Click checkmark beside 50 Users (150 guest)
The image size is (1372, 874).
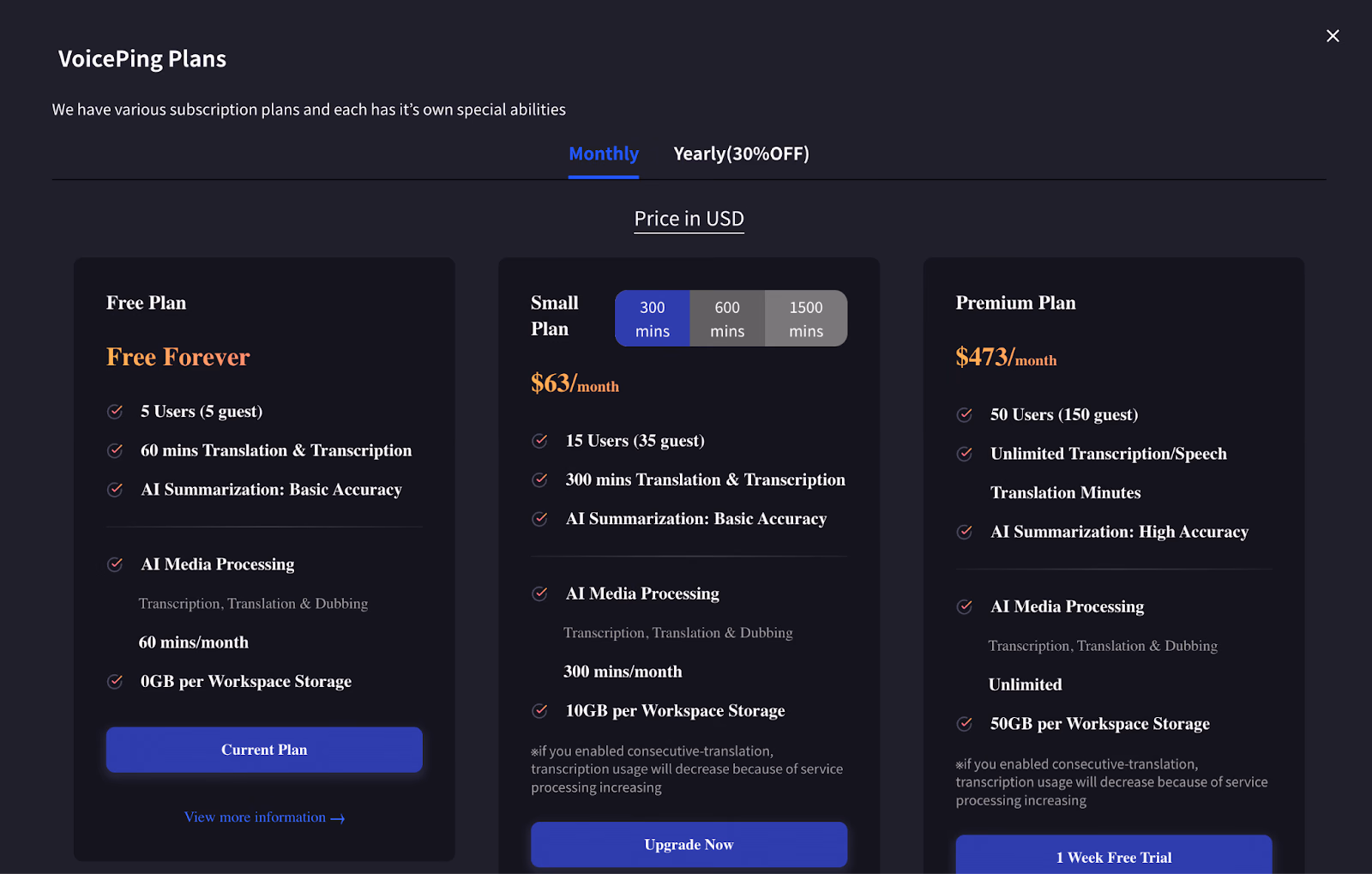point(965,415)
